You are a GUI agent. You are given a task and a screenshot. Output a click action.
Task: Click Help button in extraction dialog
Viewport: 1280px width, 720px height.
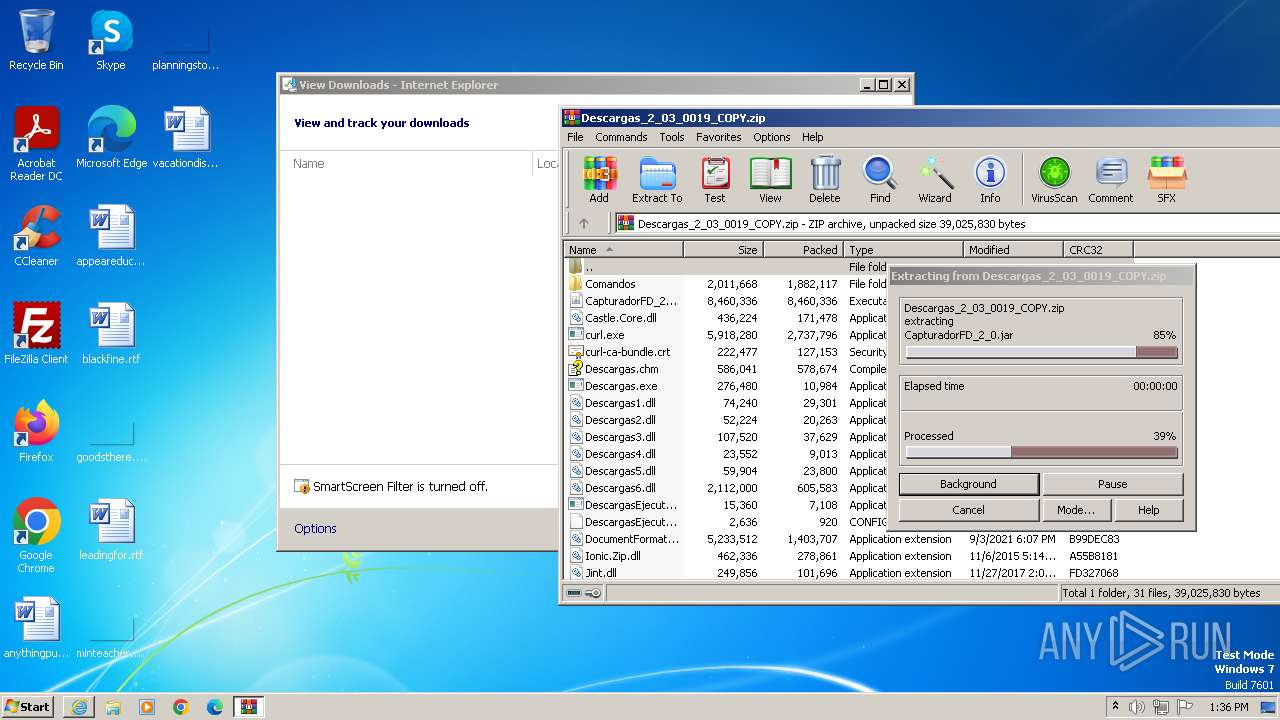pyautogui.click(x=1149, y=510)
